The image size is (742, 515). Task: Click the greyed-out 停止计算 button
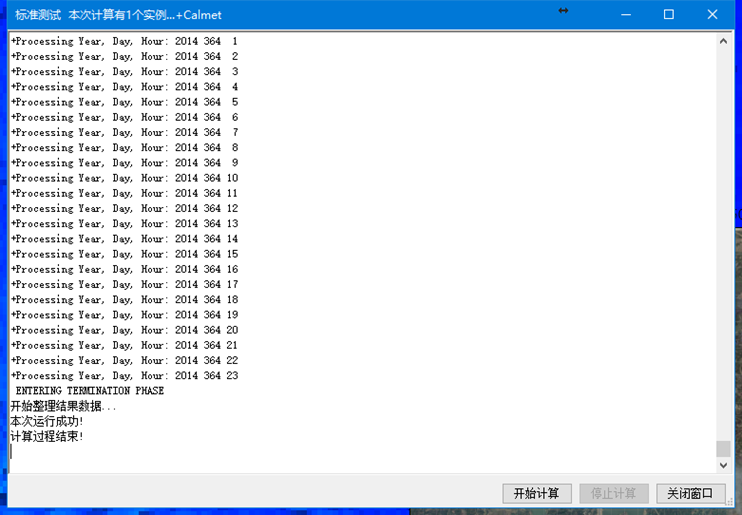click(613, 494)
